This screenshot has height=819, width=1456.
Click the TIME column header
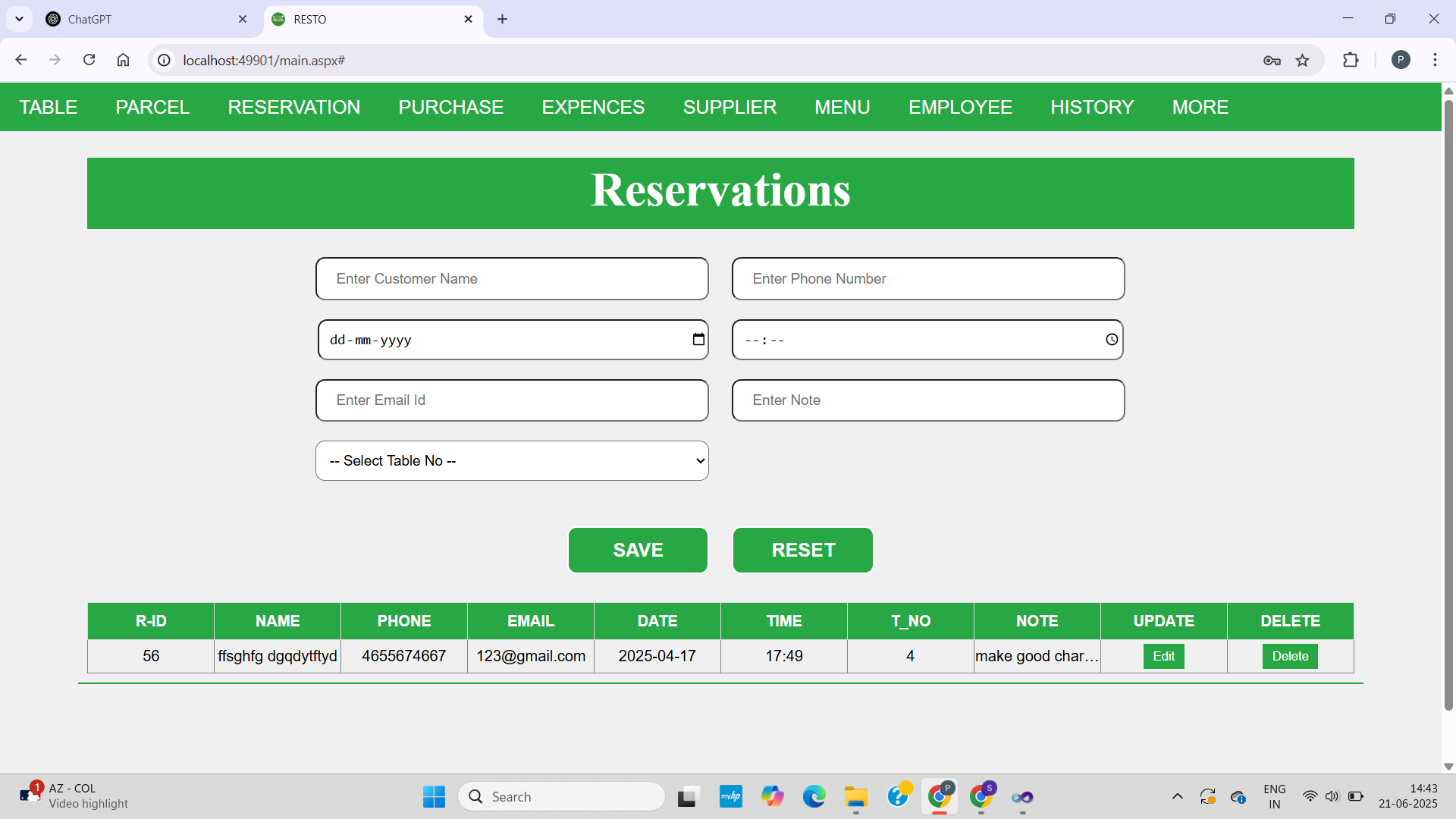click(x=784, y=621)
